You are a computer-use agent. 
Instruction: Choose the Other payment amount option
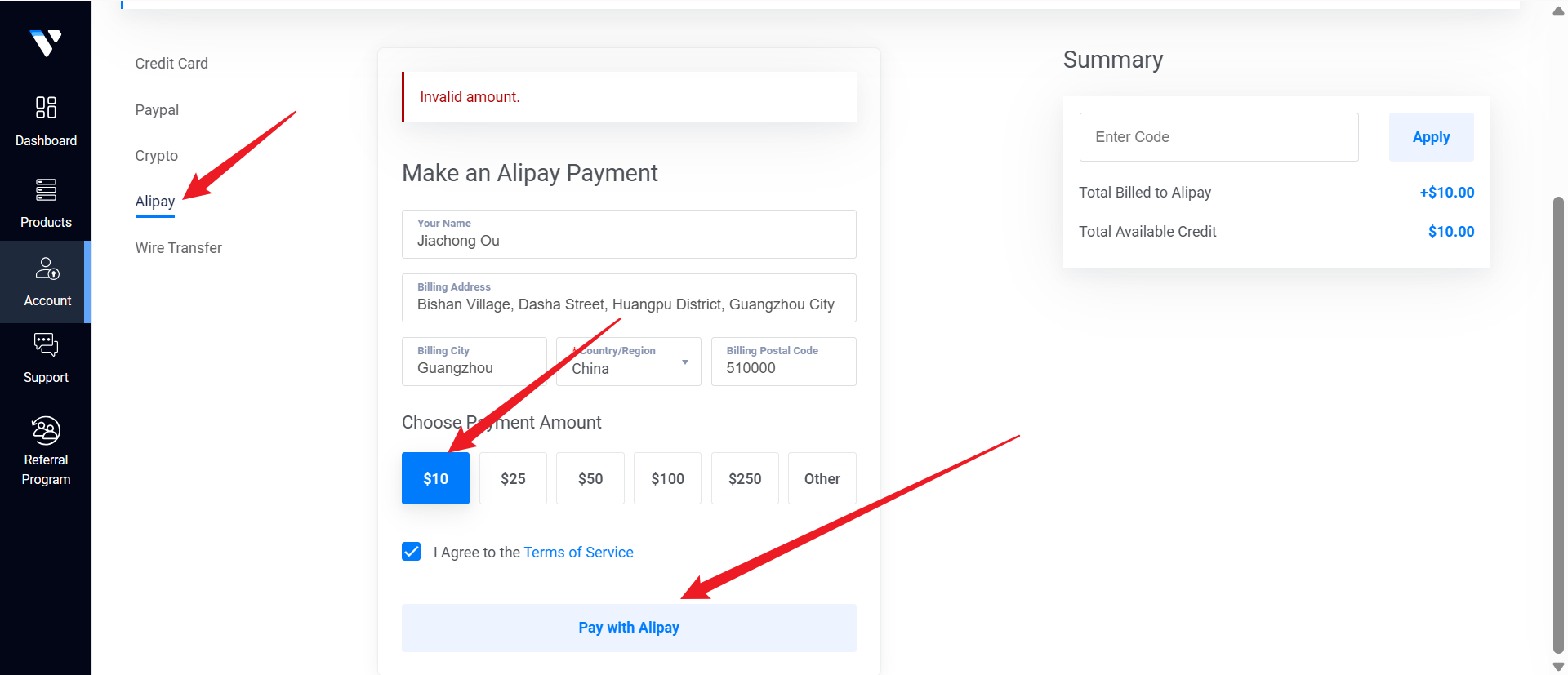coord(822,478)
